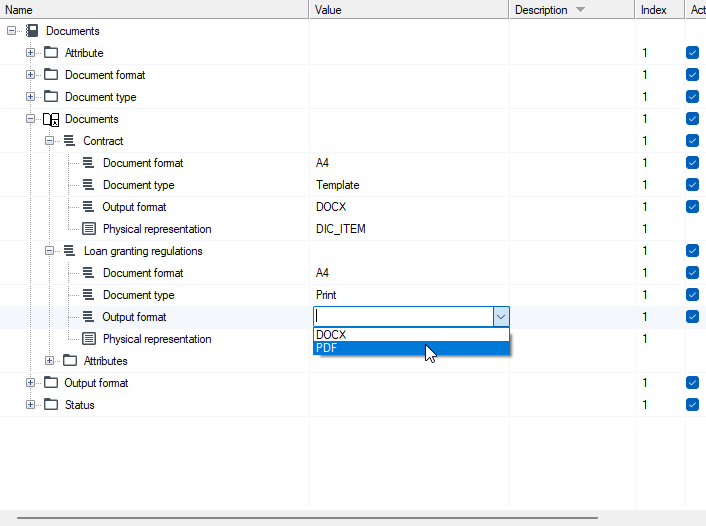
Task: Click the Status folder icon
Action: [x=51, y=404]
